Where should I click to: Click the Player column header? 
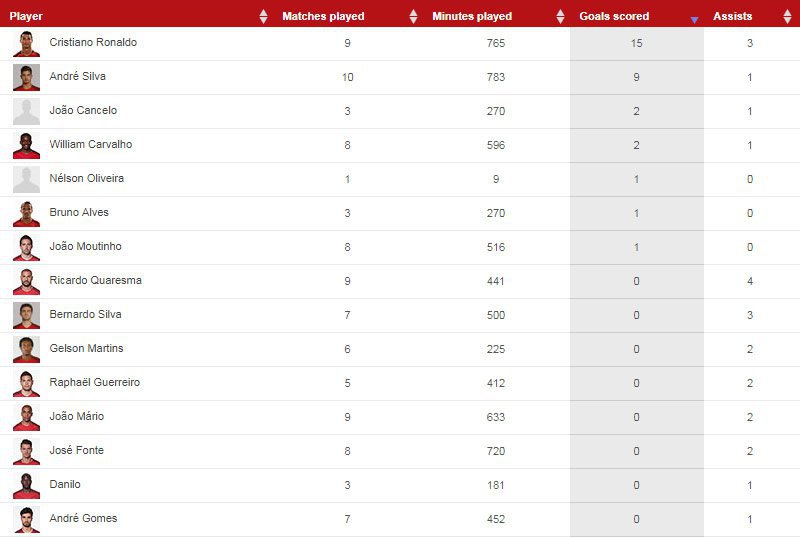click(x=26, y=16)
